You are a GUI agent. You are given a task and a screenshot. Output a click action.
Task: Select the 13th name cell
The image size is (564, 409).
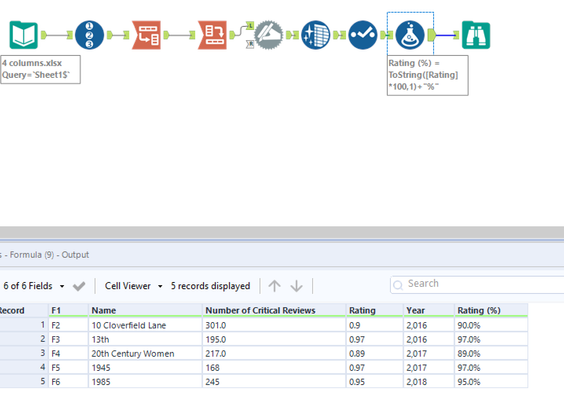point(145,339)
